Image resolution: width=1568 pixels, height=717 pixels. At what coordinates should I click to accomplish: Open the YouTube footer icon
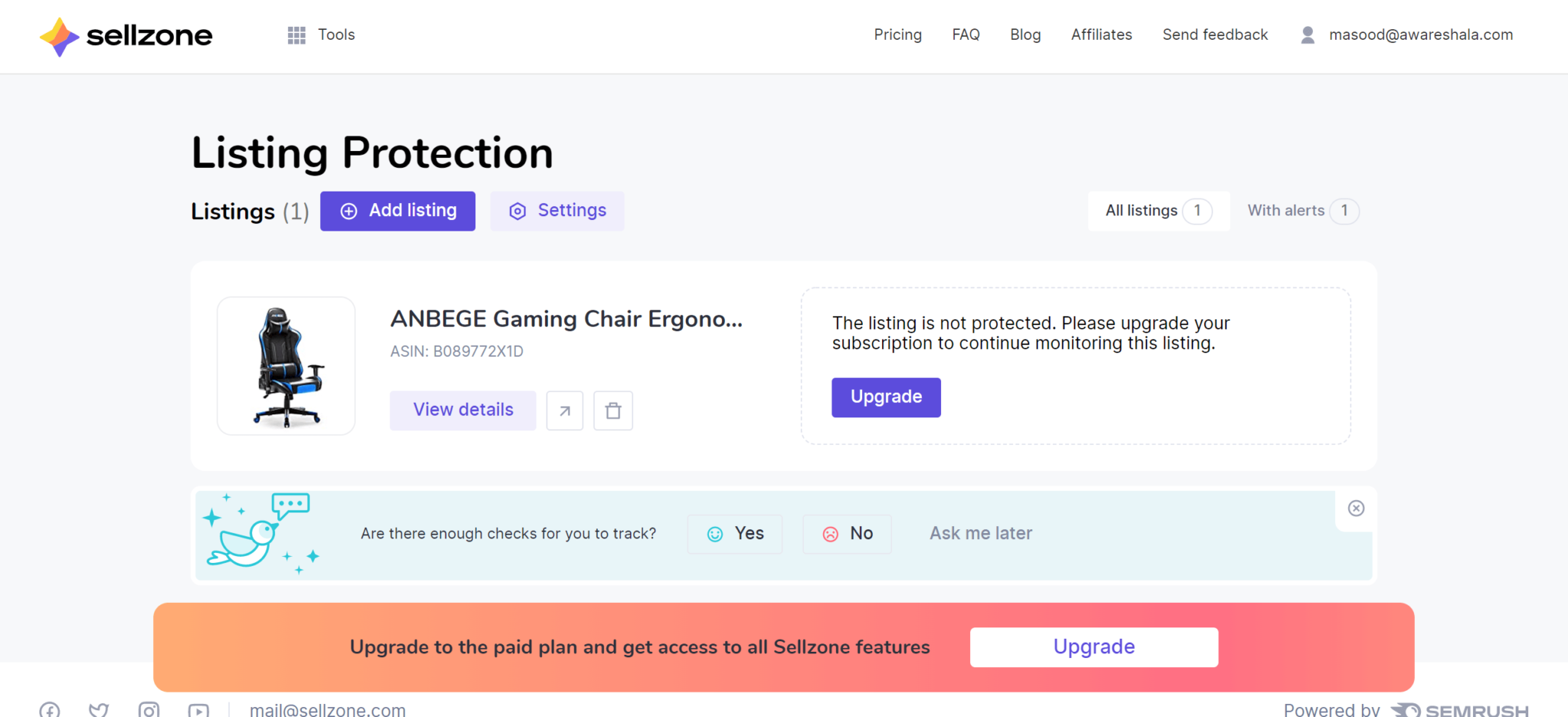coord(198,709)
